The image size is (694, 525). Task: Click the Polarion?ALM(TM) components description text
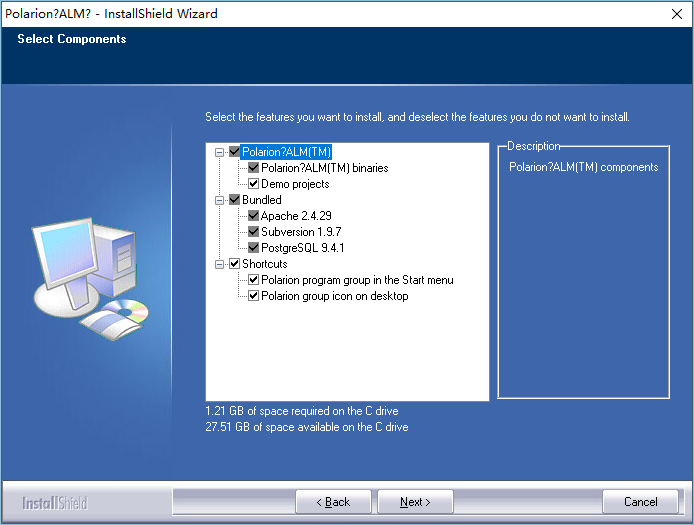point(583,167)
